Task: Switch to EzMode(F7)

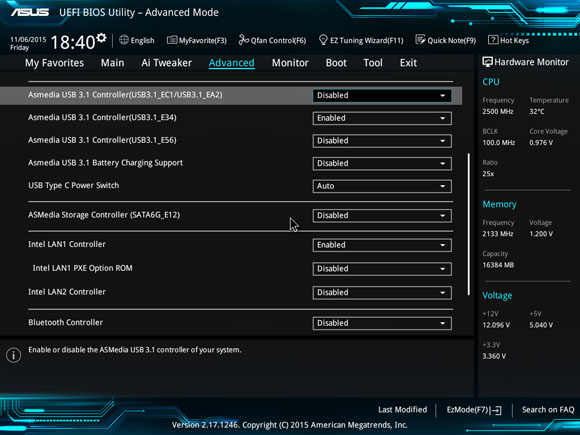Action: point(474,410)
